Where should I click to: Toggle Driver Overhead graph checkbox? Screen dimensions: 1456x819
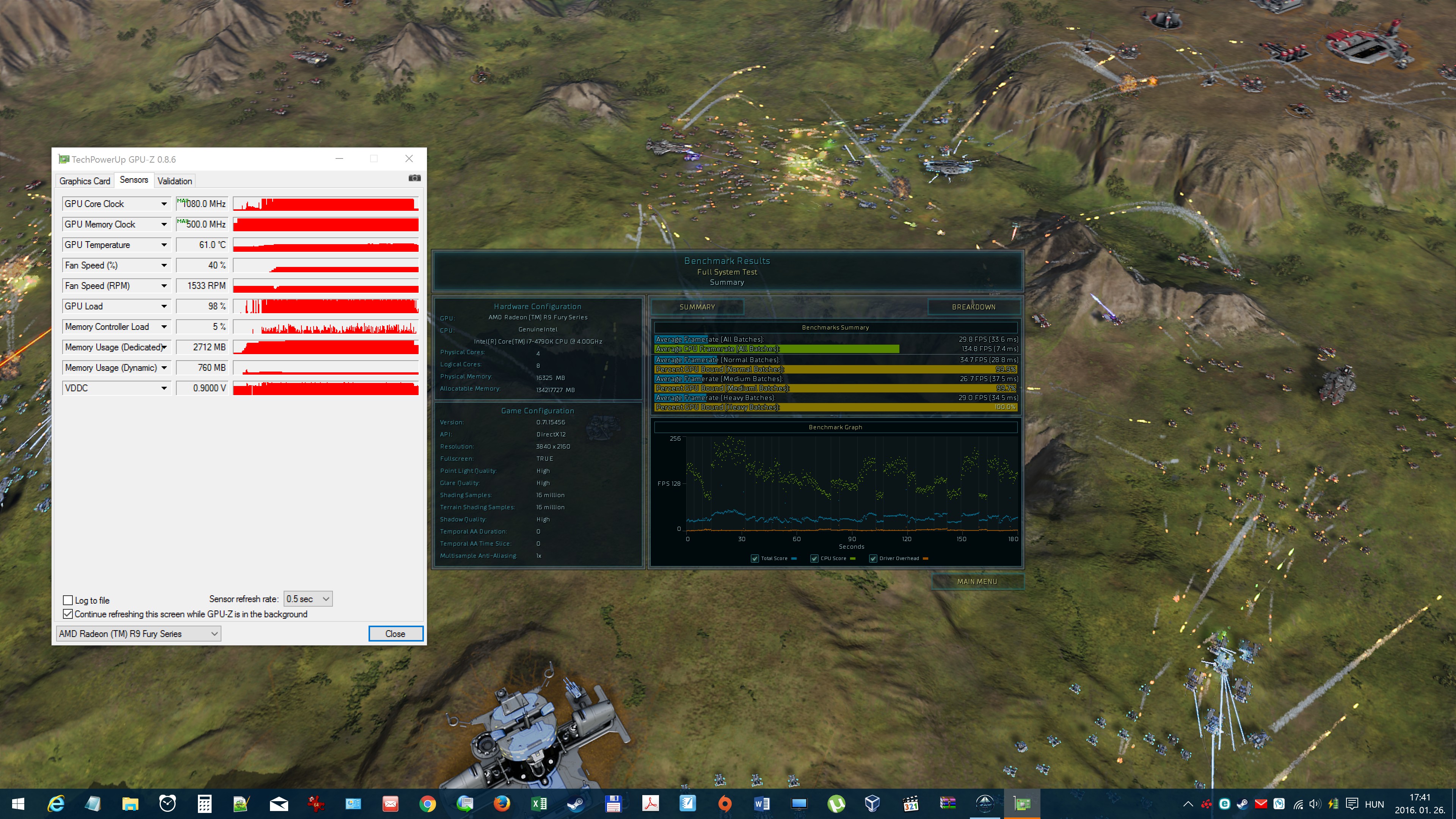(873, 559)
